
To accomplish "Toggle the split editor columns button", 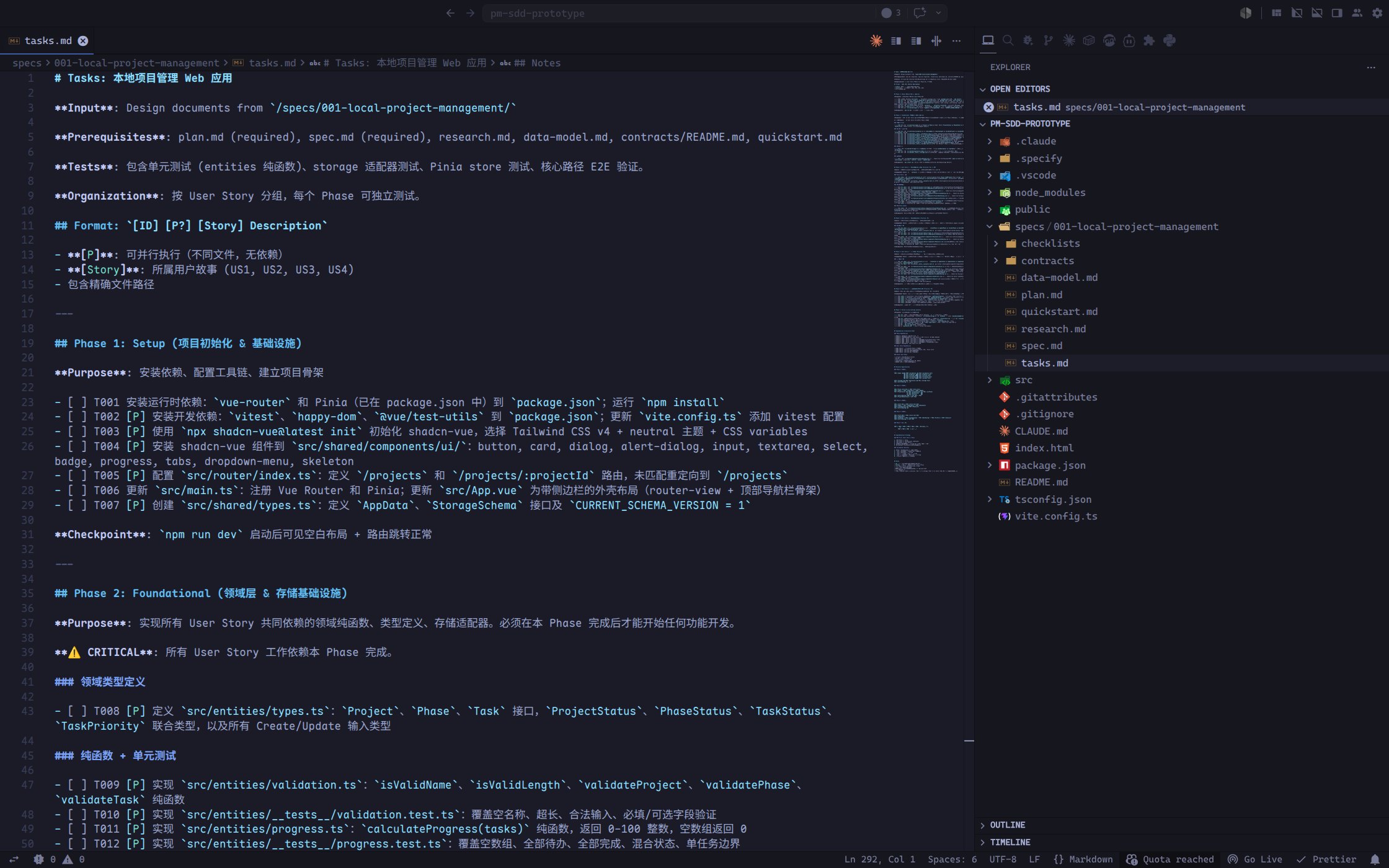I will pos(936,41).
